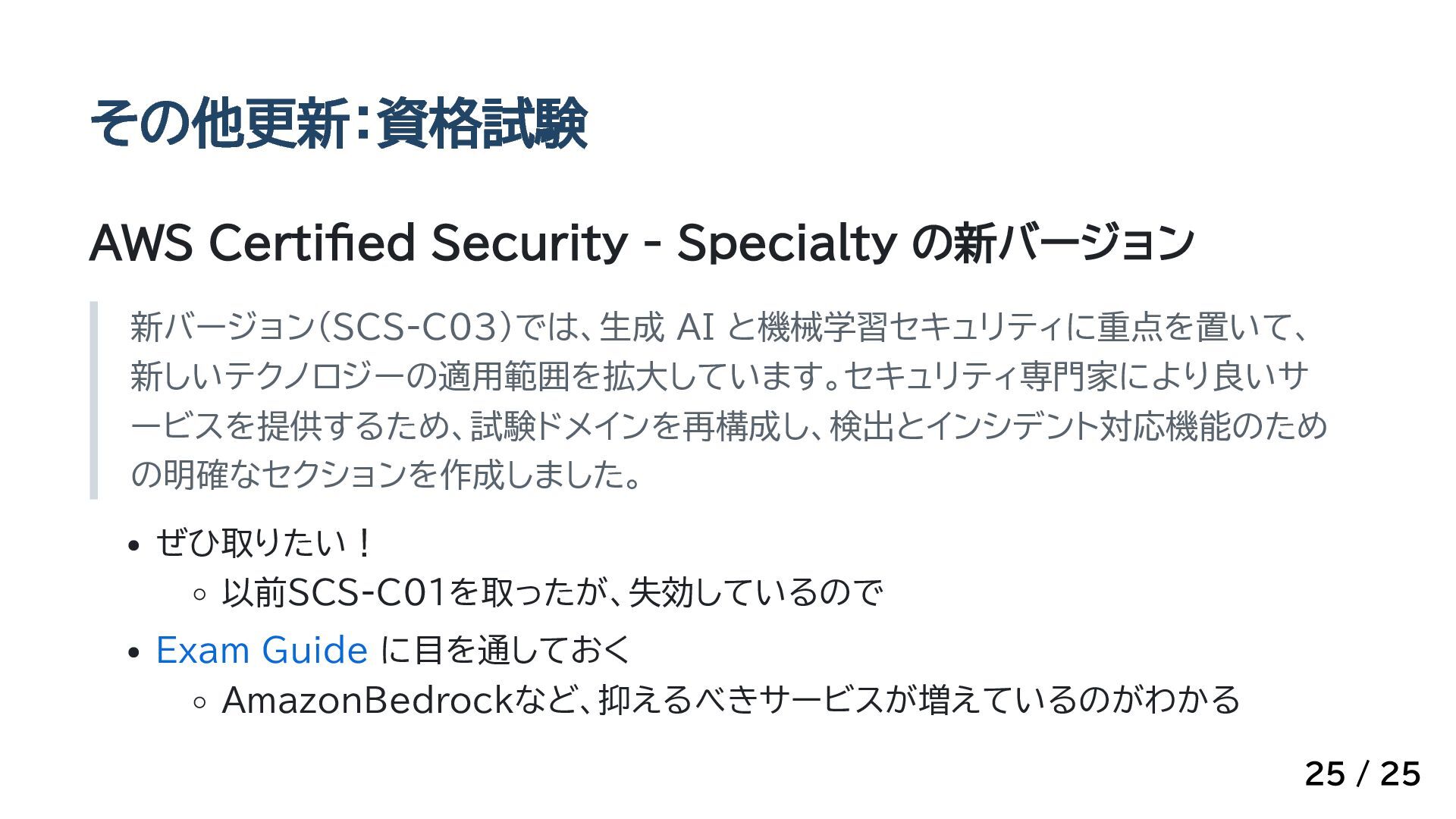
Task: Click the 失効しているので text
Action: tap(756, 592)
